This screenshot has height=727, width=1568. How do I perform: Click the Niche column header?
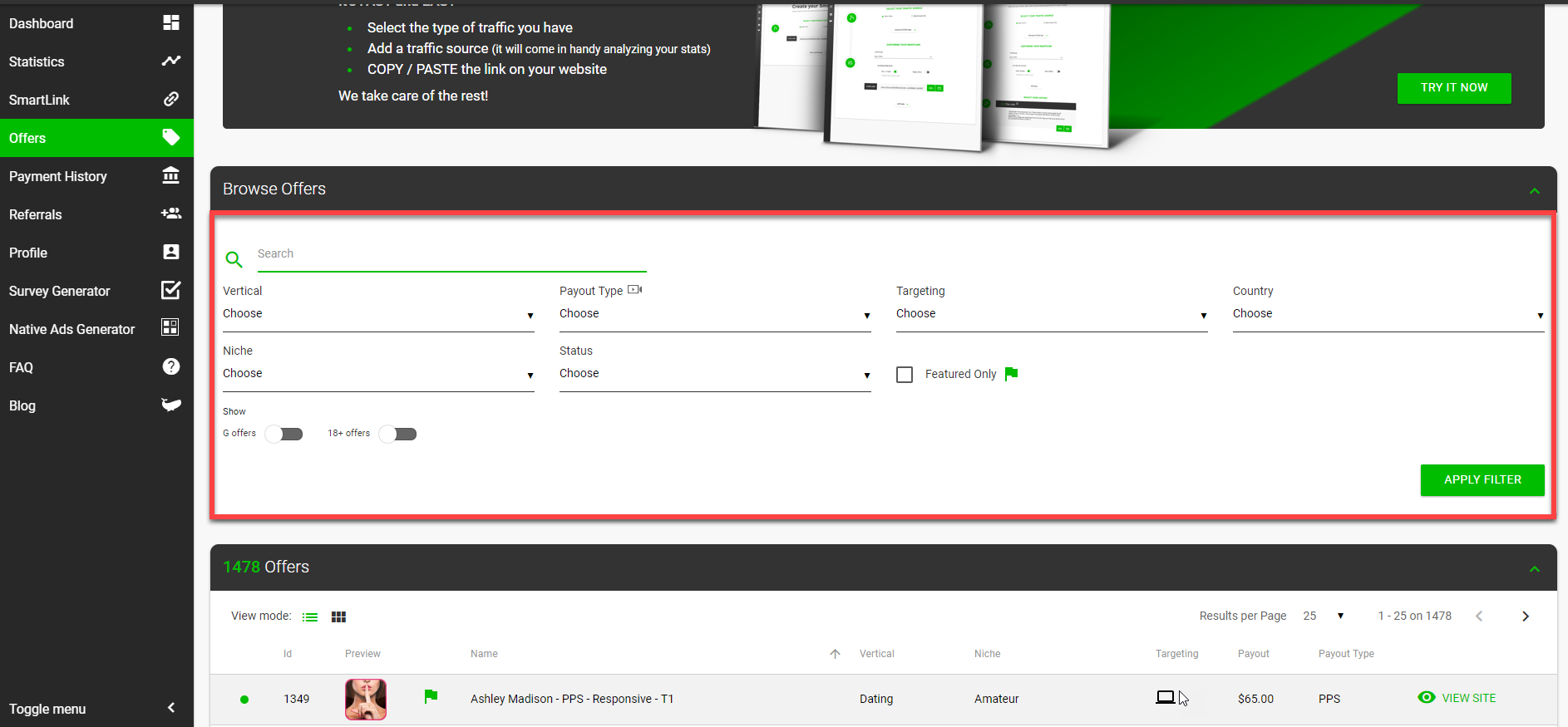[x=987, y=654]
